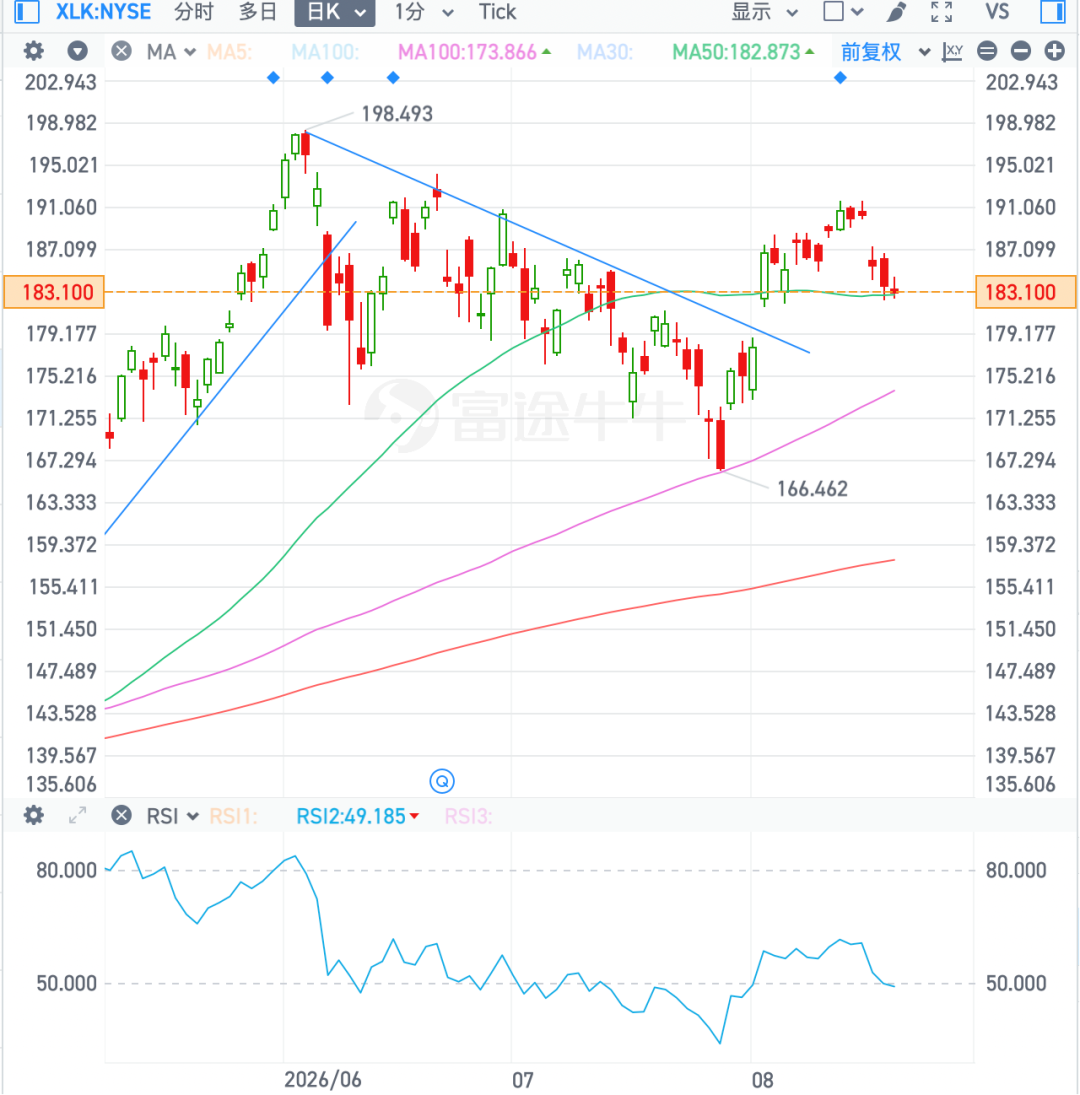Switch to the 多日 multi-day tab
This screenshot has width=1080, height=1095.
(x=258, y=12)
